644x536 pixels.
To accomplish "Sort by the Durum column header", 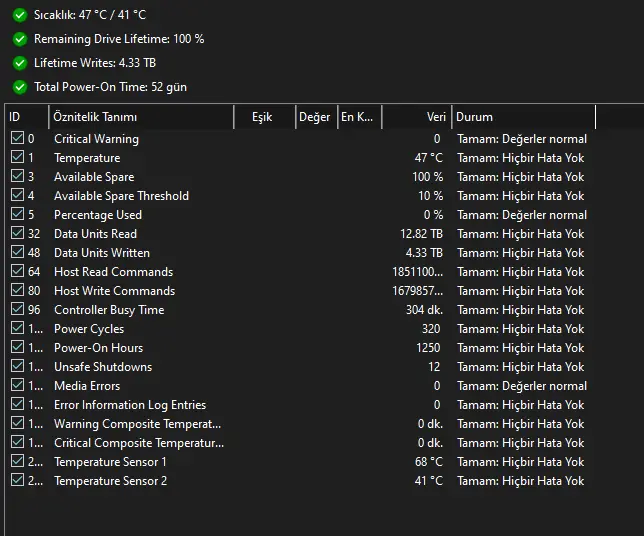I will point(524,117).
